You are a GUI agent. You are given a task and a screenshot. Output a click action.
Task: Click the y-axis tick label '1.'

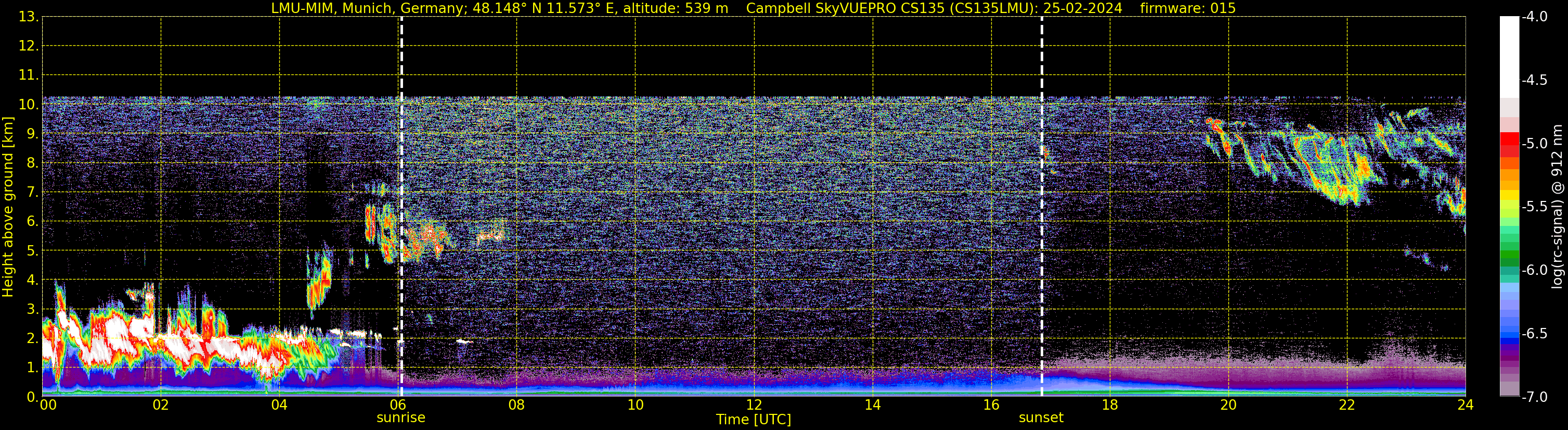point(32,368)
